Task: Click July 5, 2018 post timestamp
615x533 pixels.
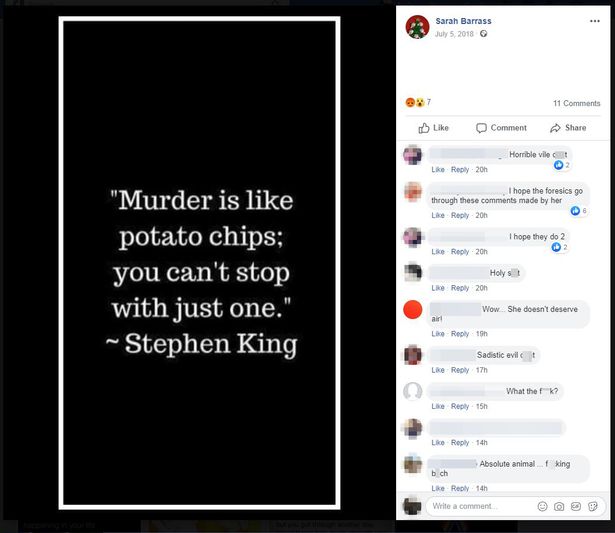Action: (454, 34)
